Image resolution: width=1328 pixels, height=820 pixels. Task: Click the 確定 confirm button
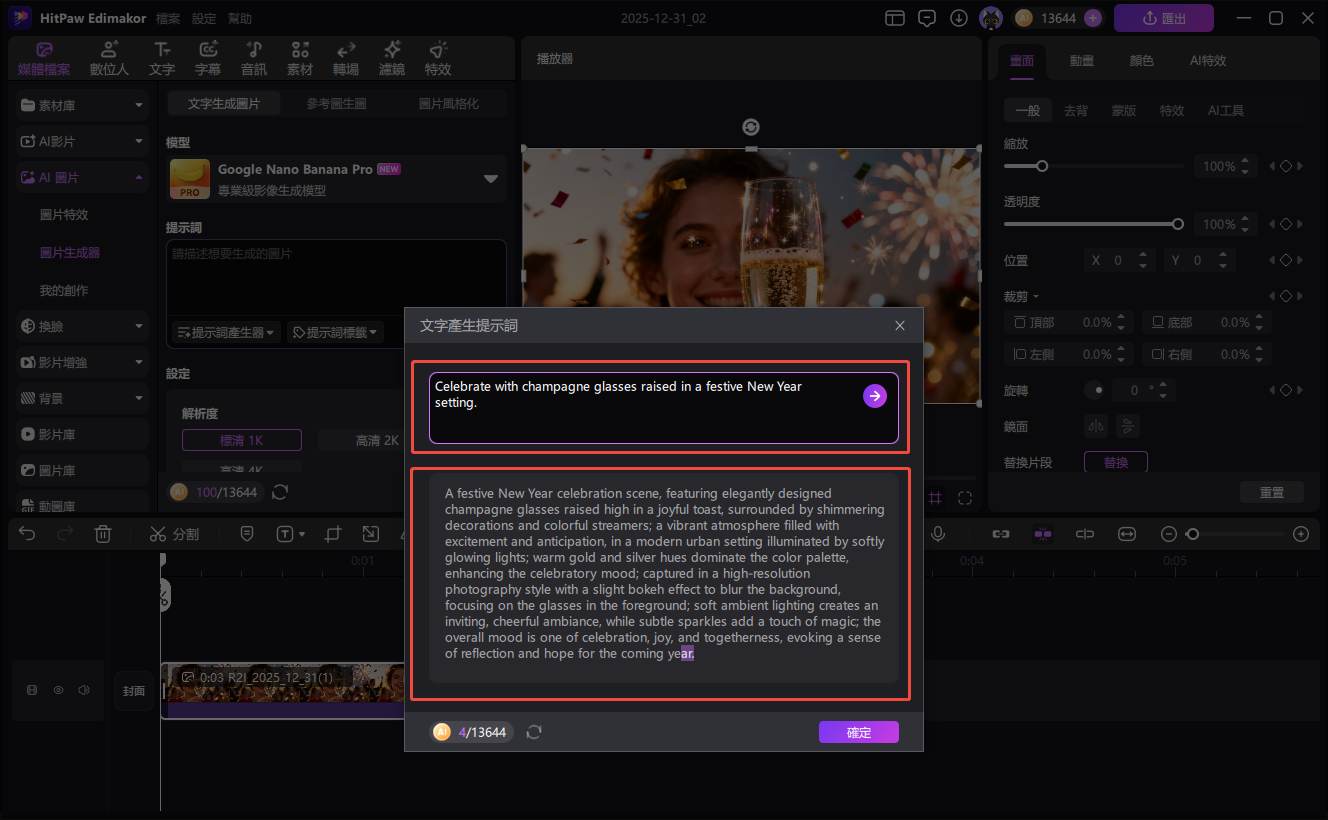tap(858, 732)
